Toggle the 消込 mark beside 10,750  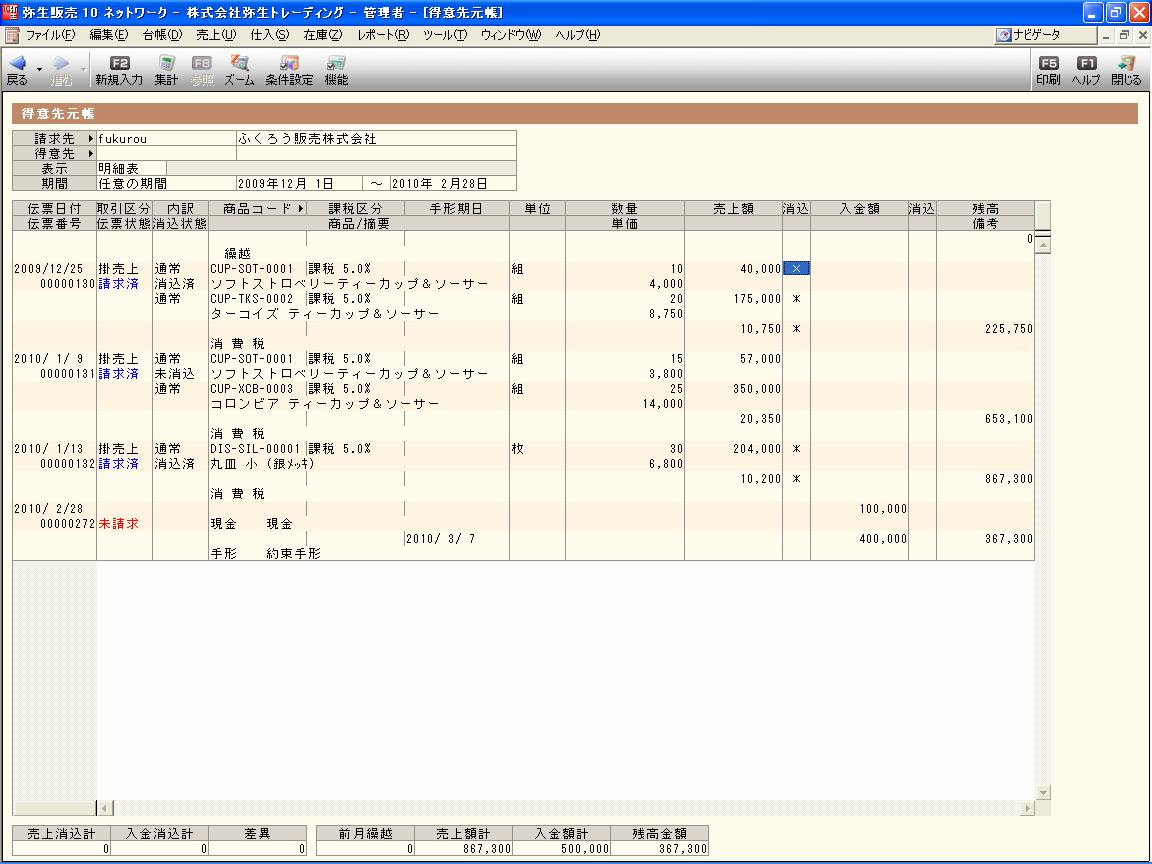[x=796, y=329]
